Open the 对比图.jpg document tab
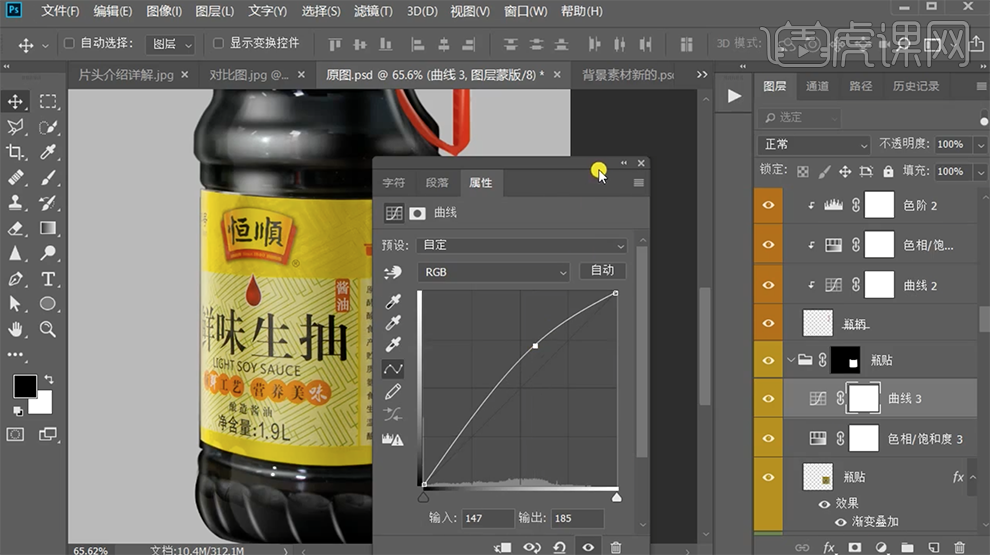The width and height of the screenshot is (990, 555). 248,75
